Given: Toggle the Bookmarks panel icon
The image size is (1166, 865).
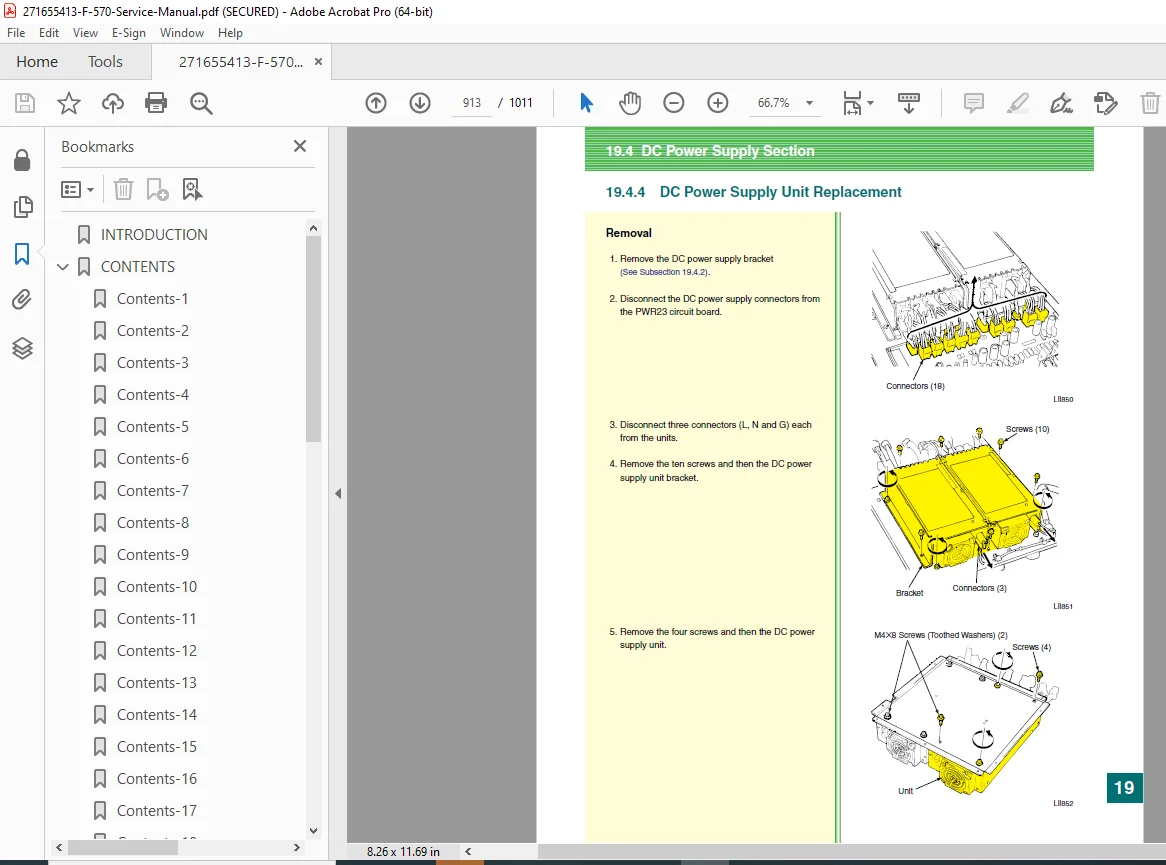Looking at the screenshot, I should click(x=22, y=254).
